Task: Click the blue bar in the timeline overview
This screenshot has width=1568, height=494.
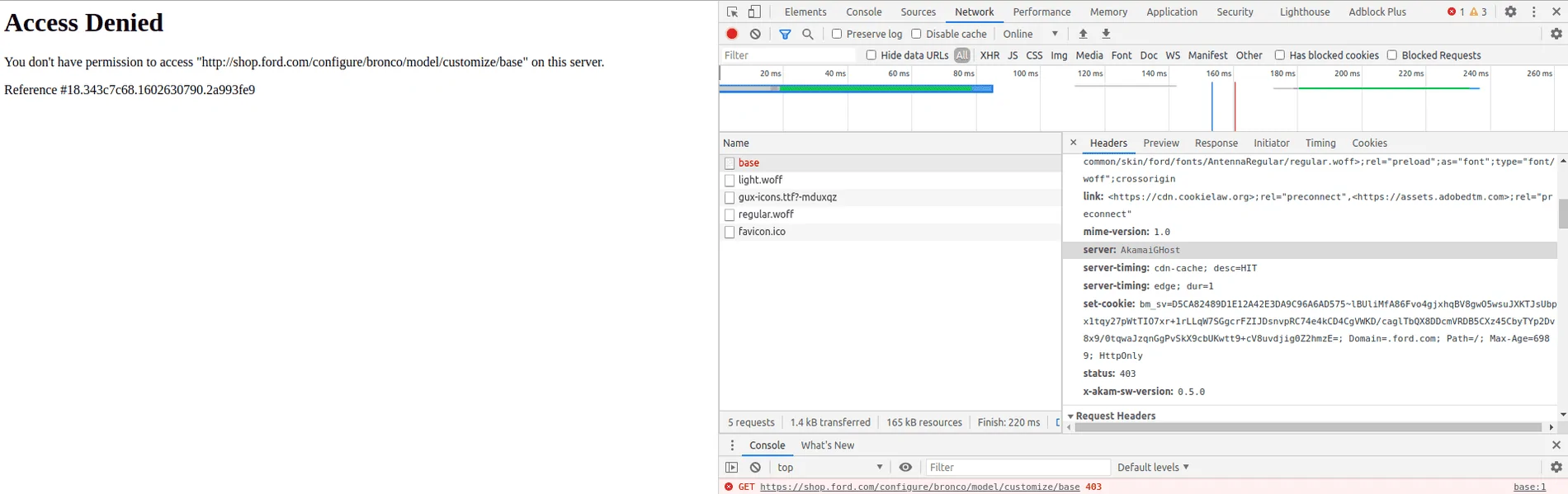Action: (x=856, y=88)
